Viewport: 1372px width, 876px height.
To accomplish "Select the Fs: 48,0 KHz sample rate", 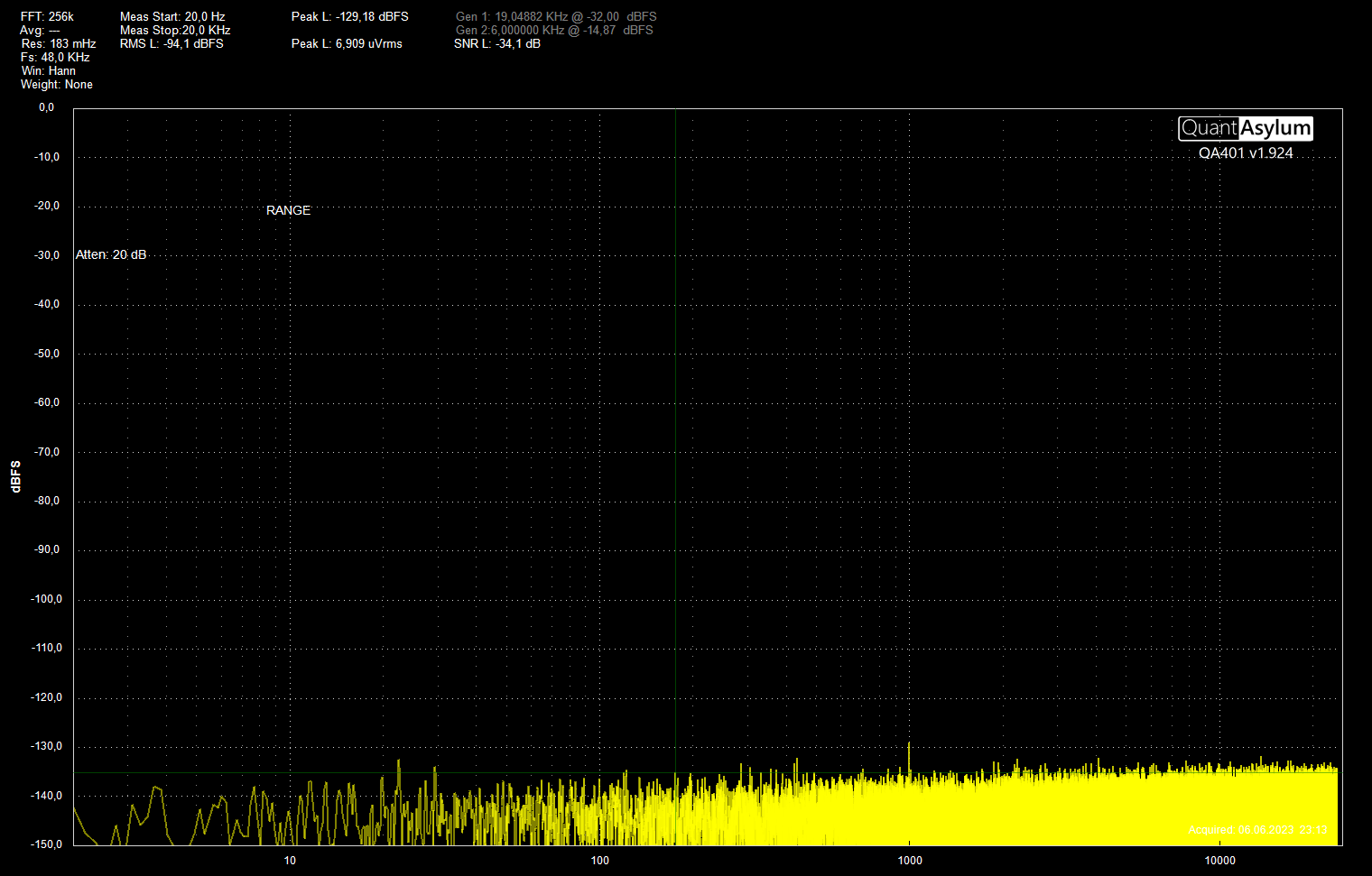I will [55, 58].
